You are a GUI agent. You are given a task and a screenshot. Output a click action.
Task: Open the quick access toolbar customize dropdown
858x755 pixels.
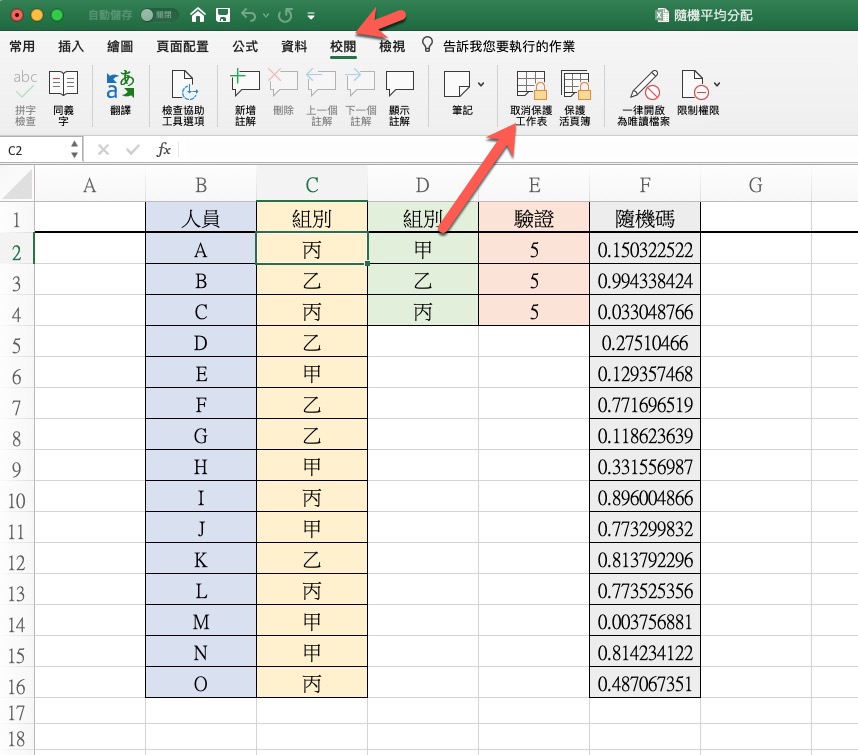pyautogui.click(x=311, y=16)
